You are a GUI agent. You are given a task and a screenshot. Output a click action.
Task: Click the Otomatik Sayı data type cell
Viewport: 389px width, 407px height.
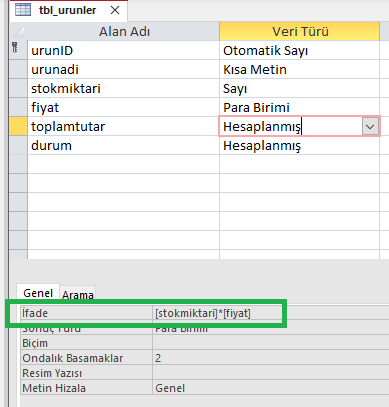tap(299, 51)
